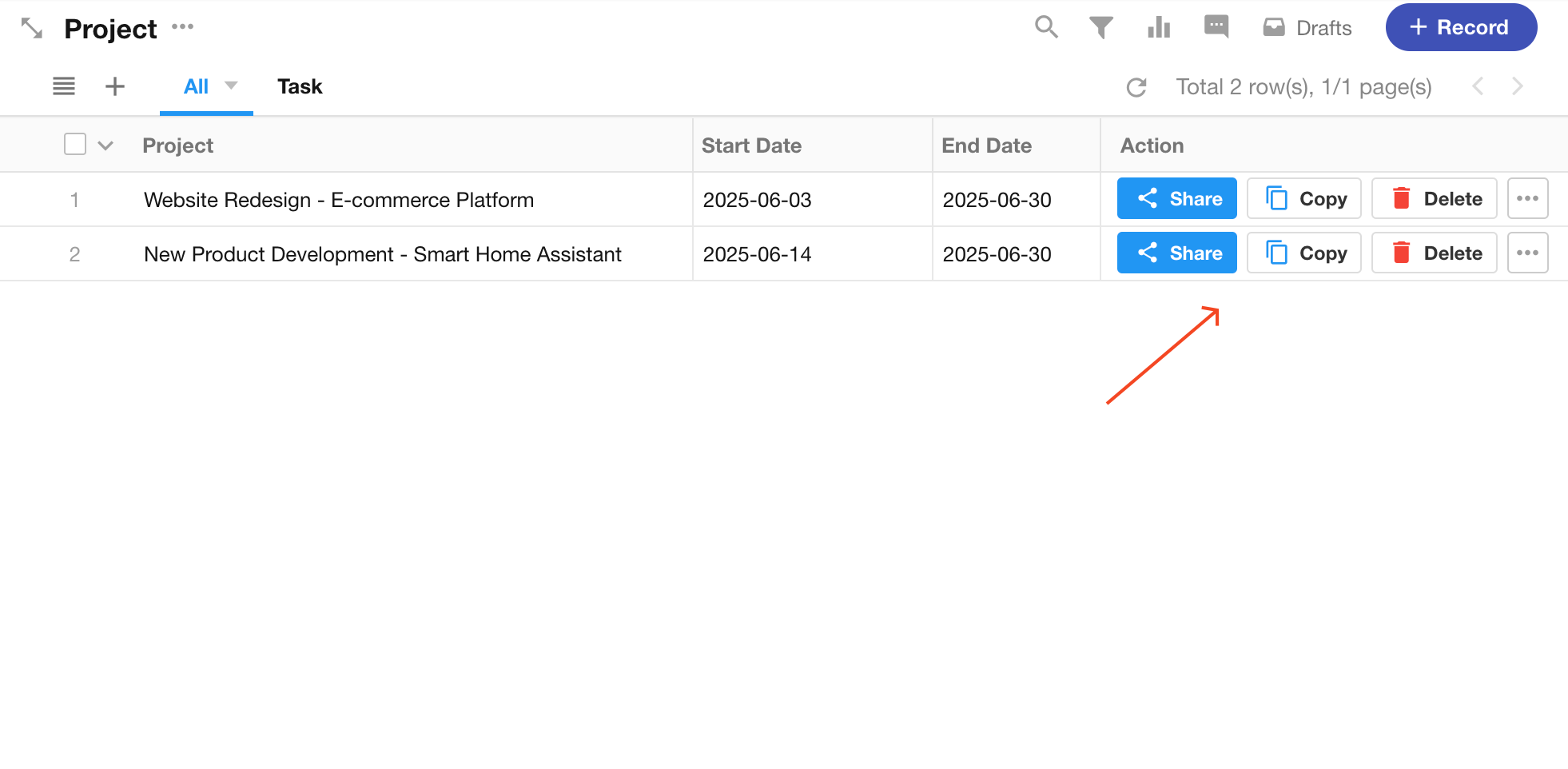Add a new view with plus icon
Screen dimensions: 1568x769
click(115, 86)
